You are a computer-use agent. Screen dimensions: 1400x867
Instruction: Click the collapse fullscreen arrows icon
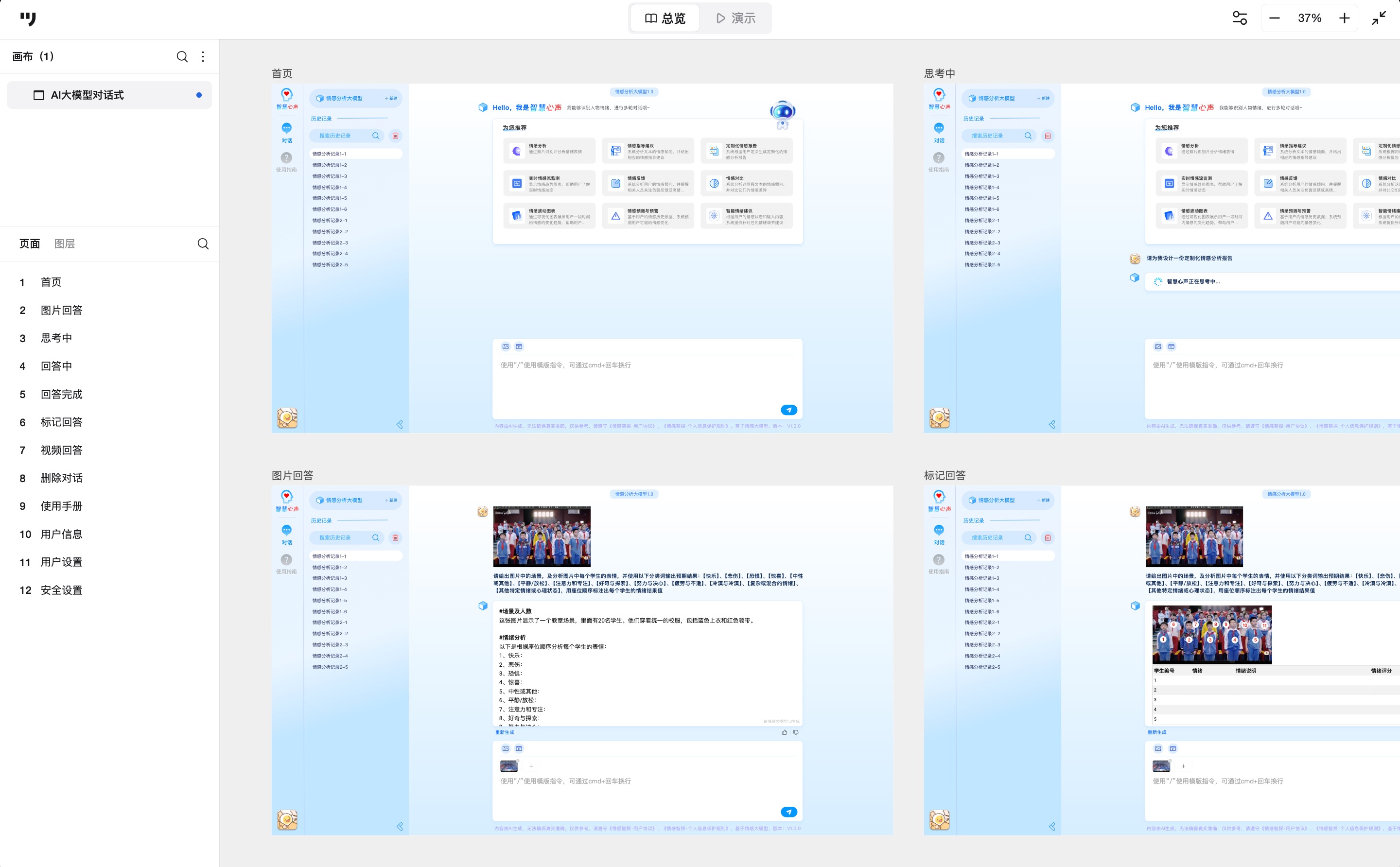pyautogui.click(x=1379, y=18)
